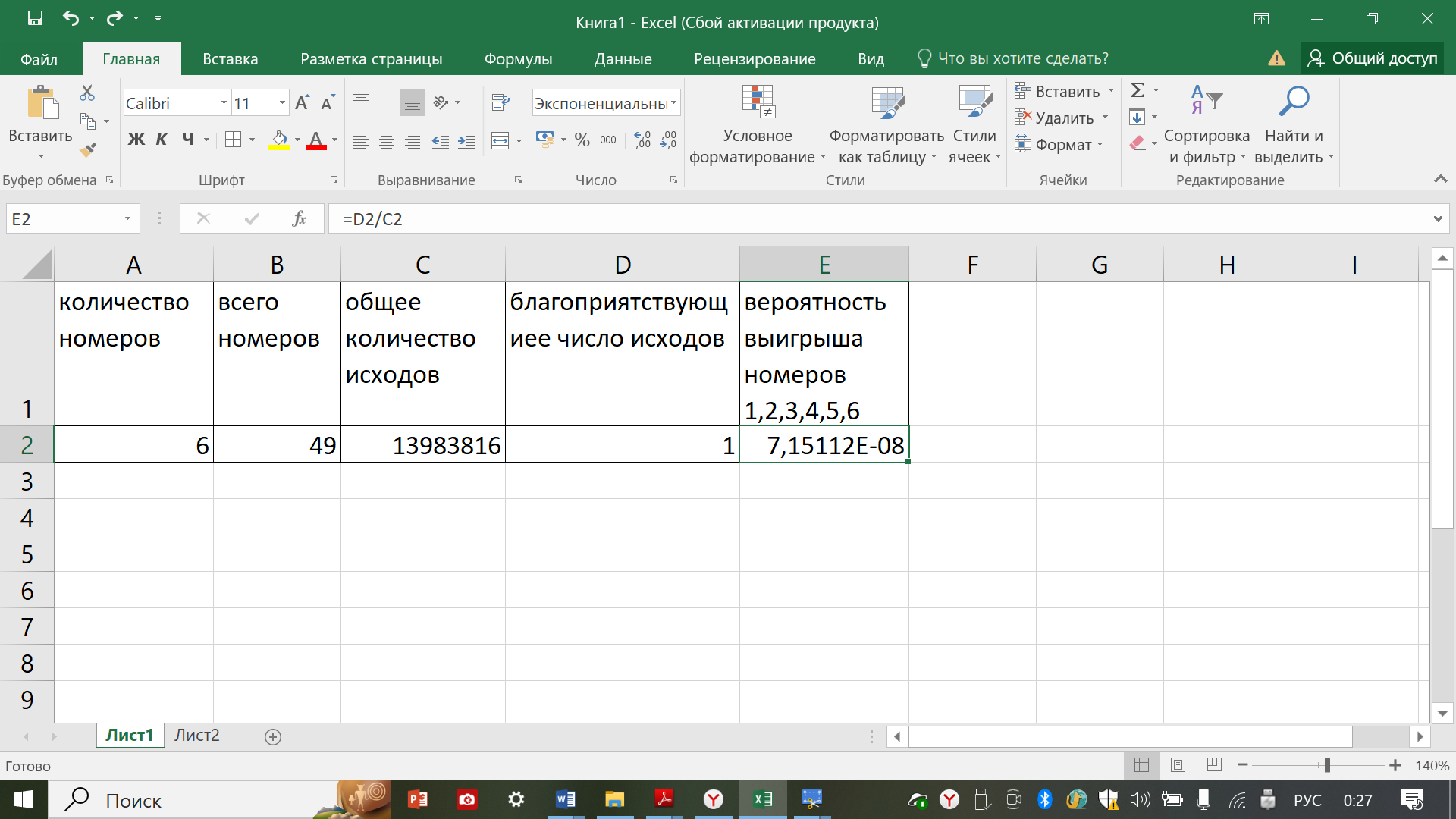This screenshot has width=1456, height=819.
Task: Click the Общий доступ share button
Action: (x=1373, y=58)
